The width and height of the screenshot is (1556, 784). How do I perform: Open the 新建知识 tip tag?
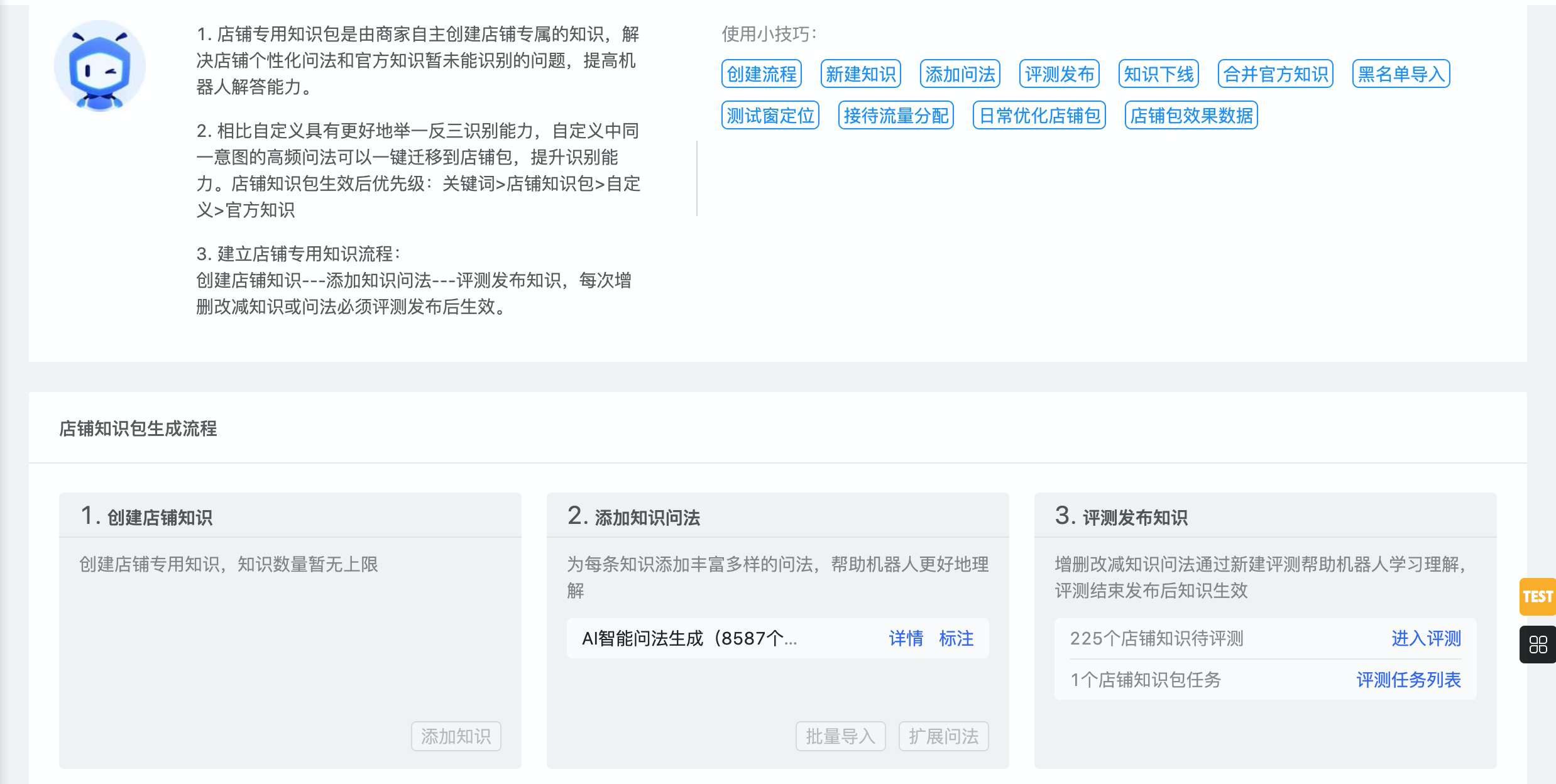(x=860, y=74)
